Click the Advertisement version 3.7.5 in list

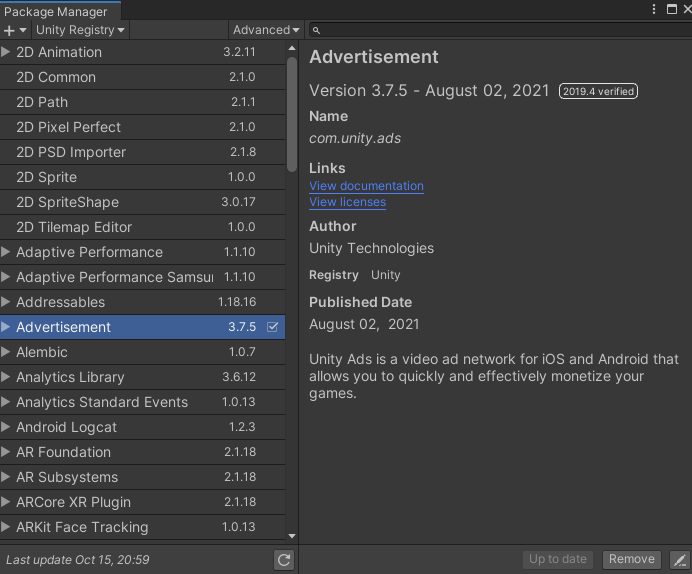click(x=242, y=327)
